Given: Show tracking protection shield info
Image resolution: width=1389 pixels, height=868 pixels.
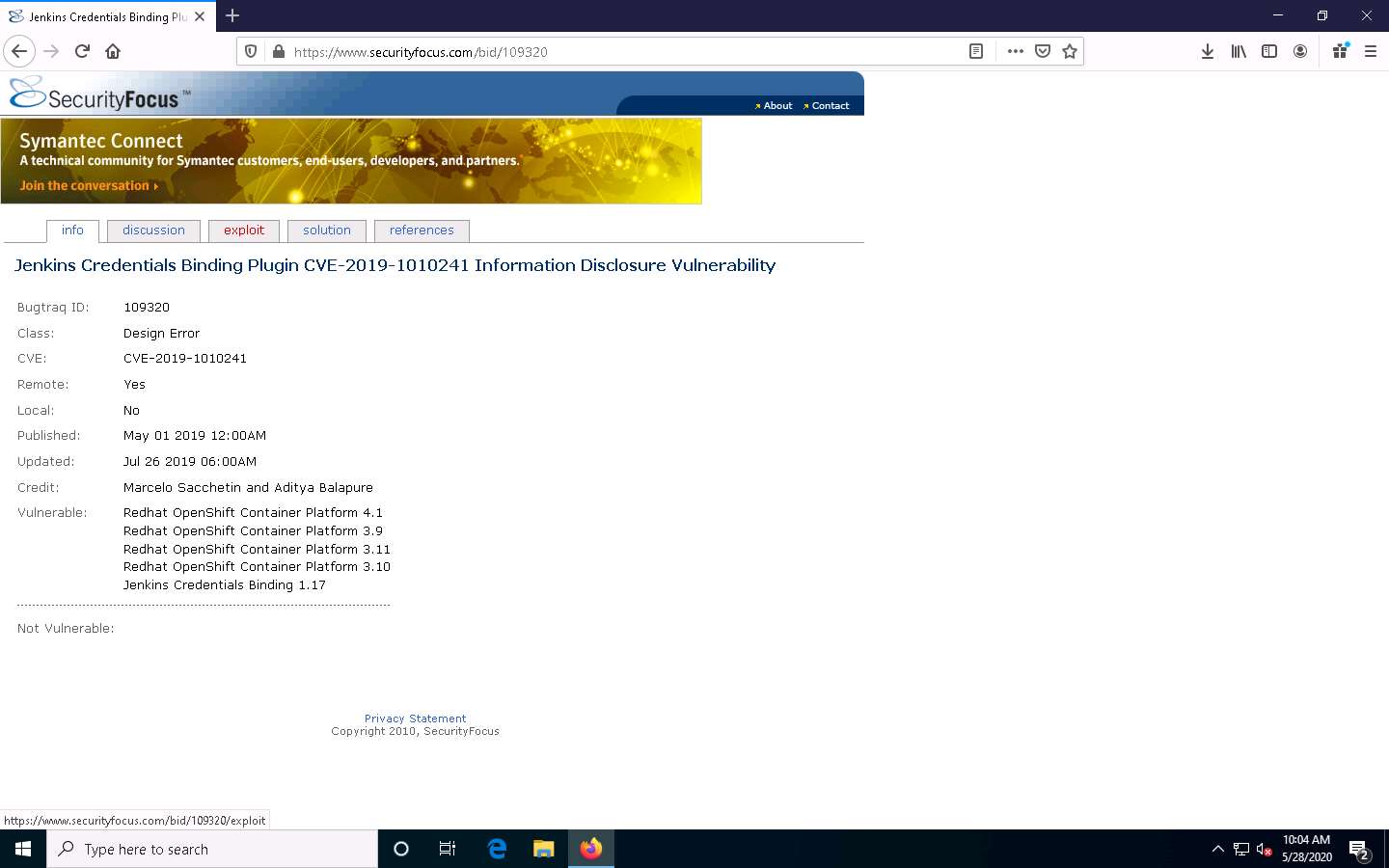Looking at the screenshot, I should coord(251,52).
